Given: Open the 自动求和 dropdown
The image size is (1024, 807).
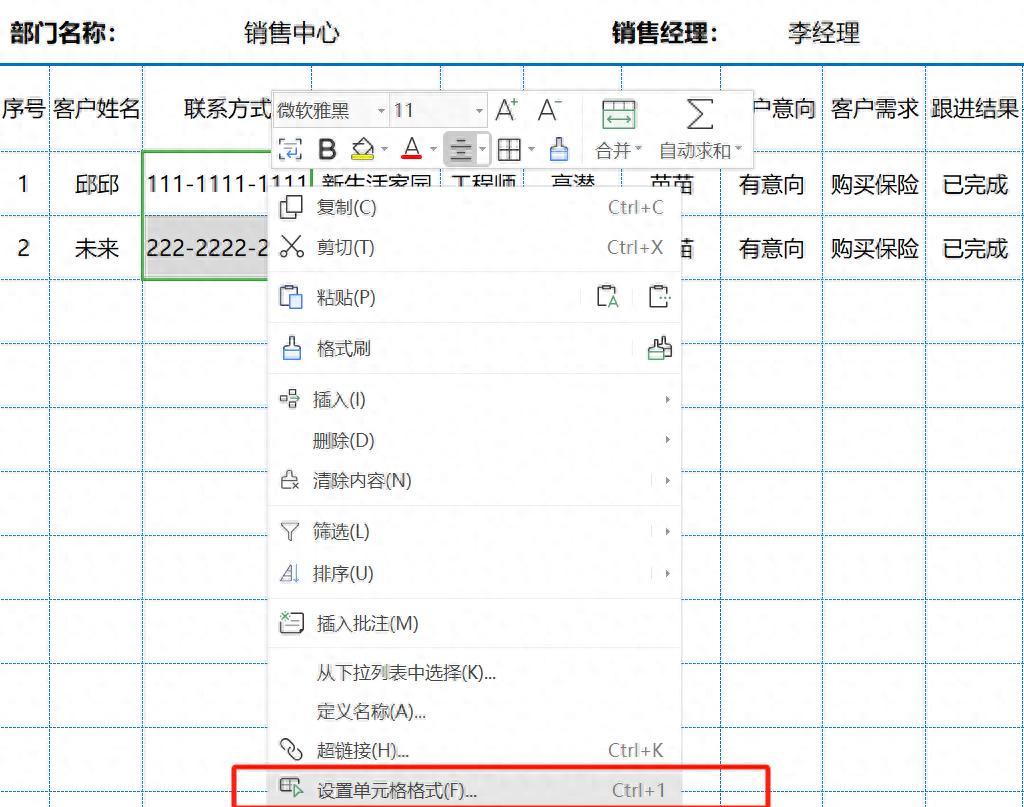Looking at the screenshot, I should [700, 151].
